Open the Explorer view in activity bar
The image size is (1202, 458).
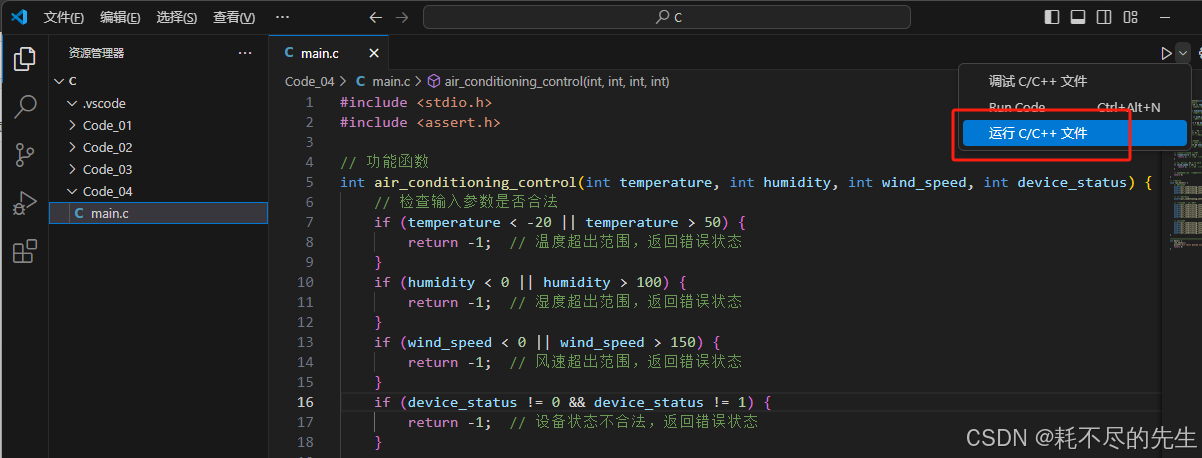pyautogui.click(x=24, y=59)
